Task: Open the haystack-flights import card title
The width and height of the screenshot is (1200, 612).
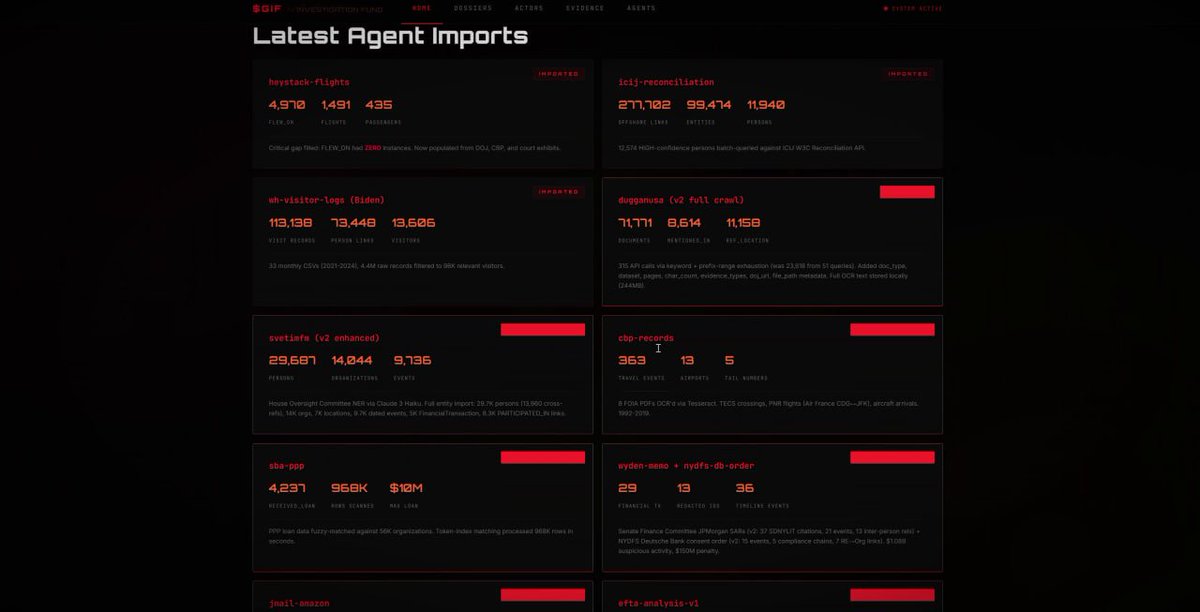Action: tap(309, 82)
